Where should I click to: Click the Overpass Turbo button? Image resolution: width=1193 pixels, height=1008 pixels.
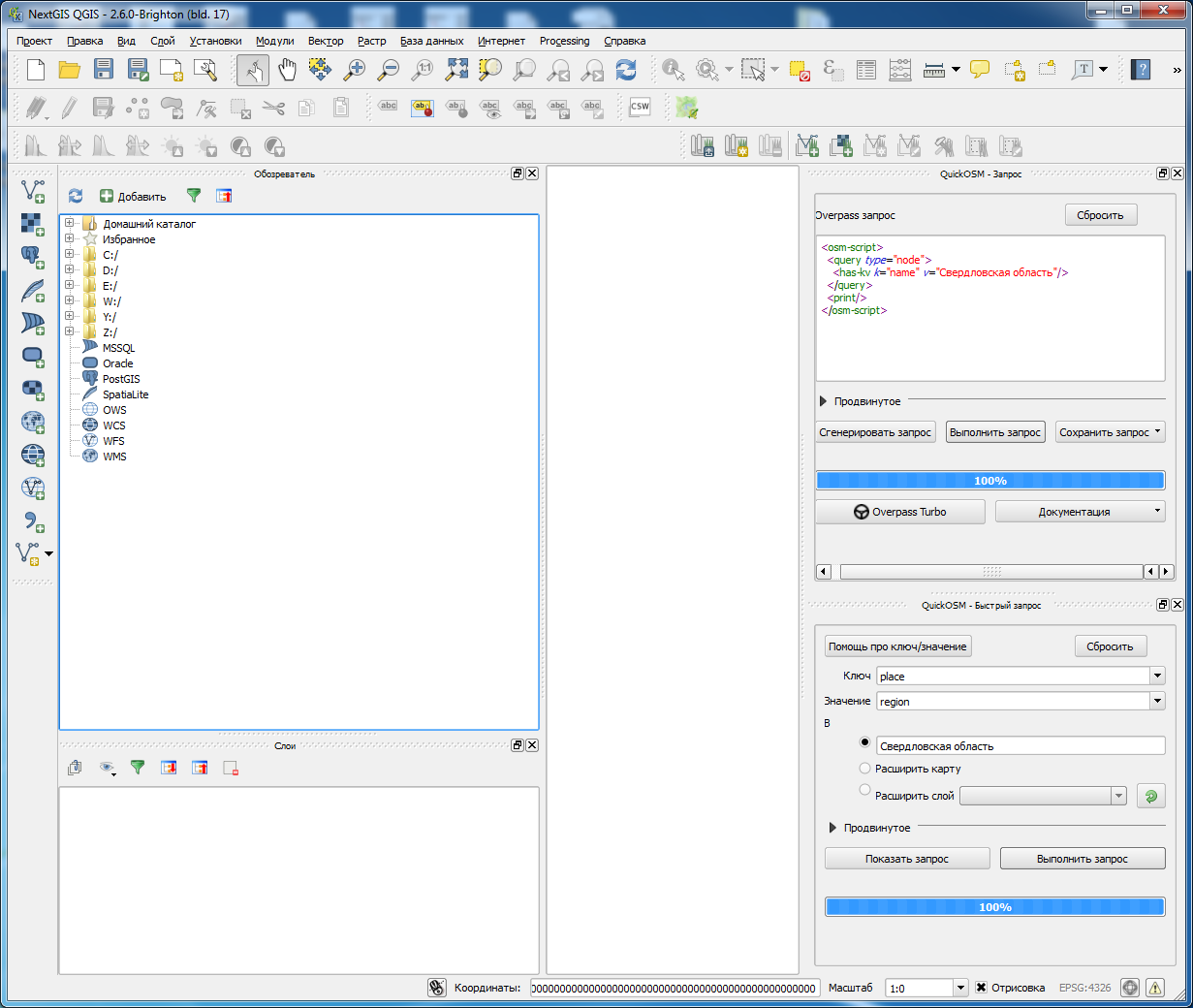900,512
